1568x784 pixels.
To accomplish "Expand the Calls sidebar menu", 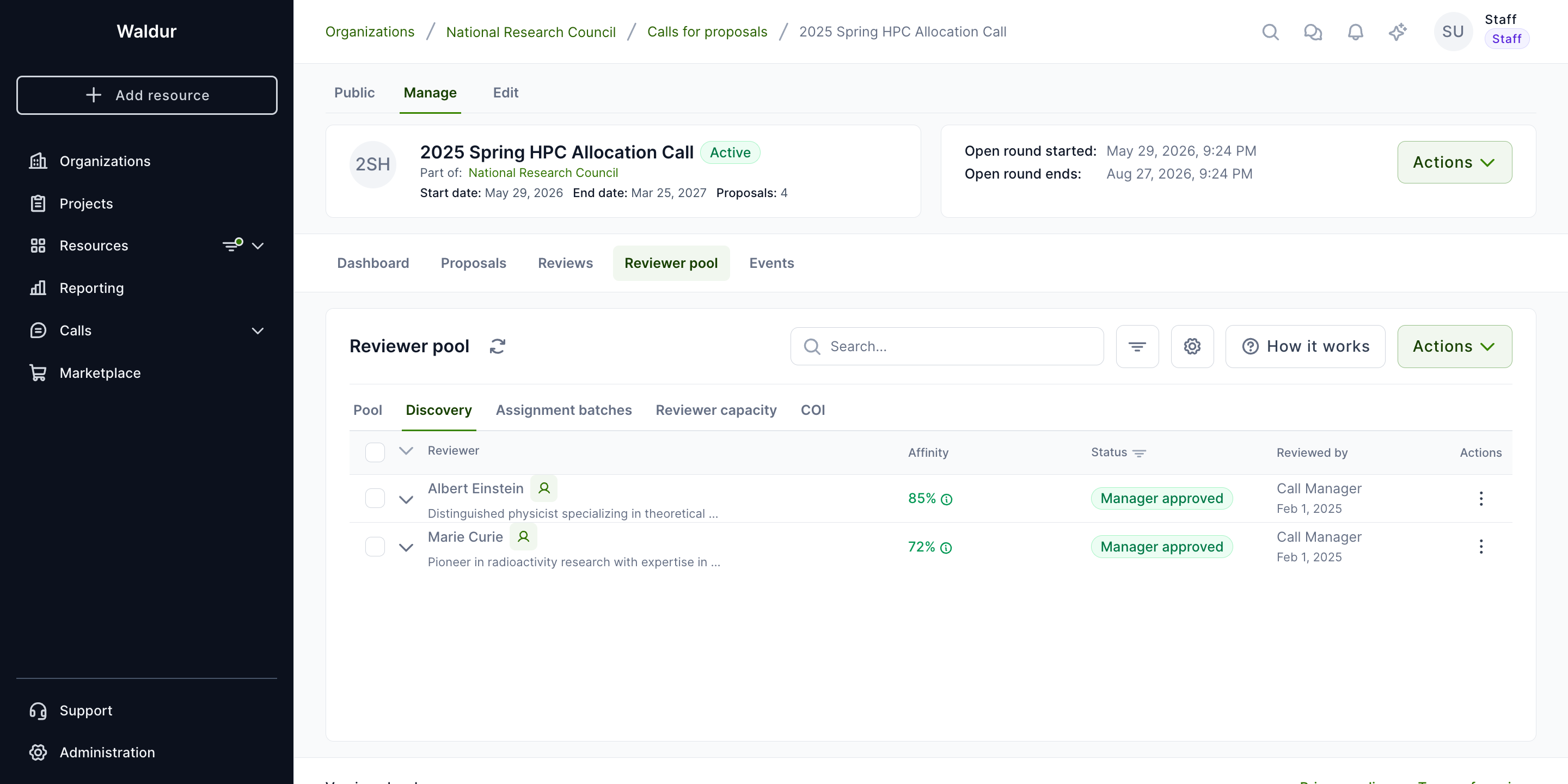I will [258, 330].
